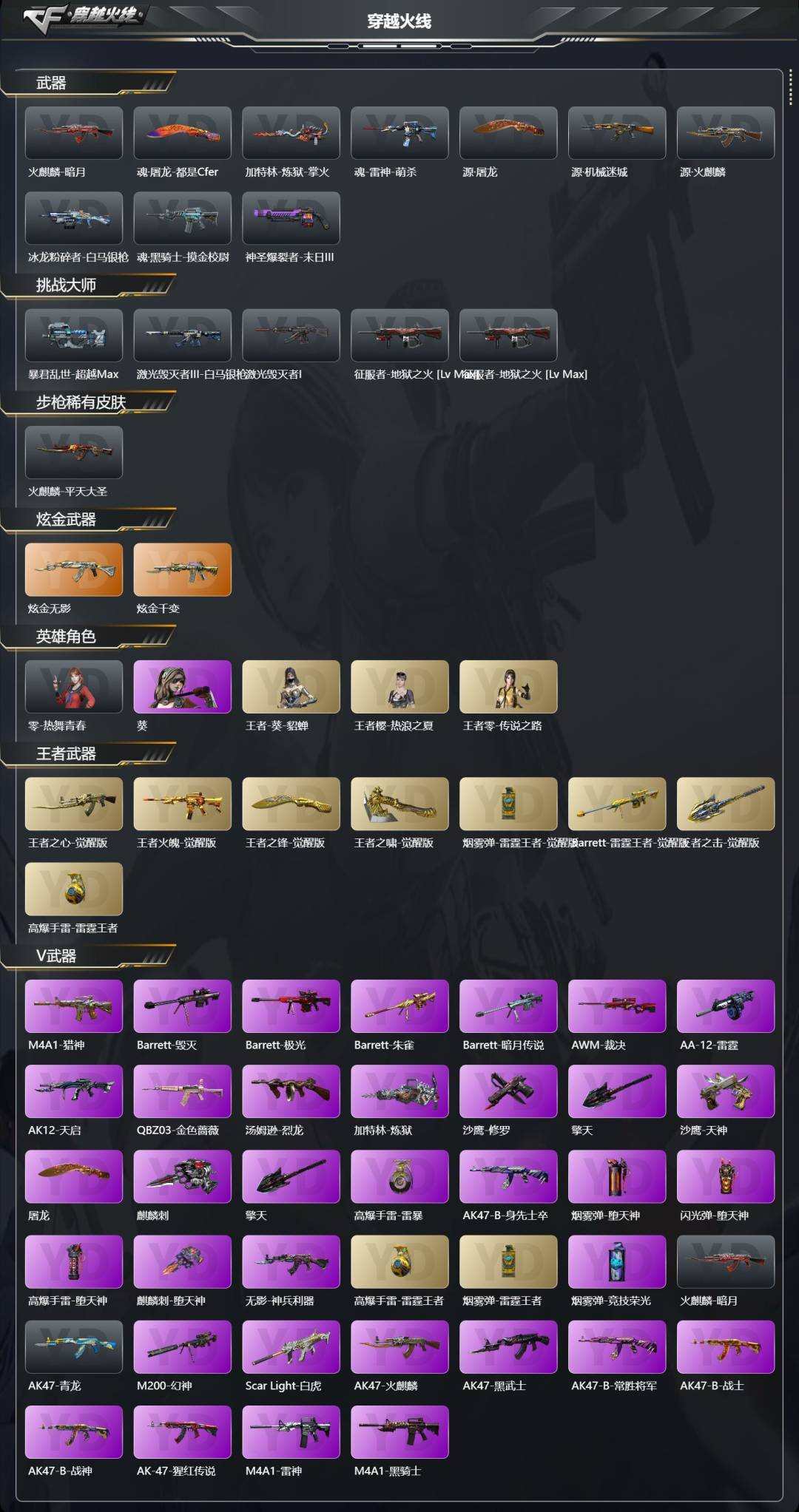Pick the Barrett-毁灭 sniper icon
Image resolution: width=799 pixels, height=1512 pixels.
[x=183, y=1006]
